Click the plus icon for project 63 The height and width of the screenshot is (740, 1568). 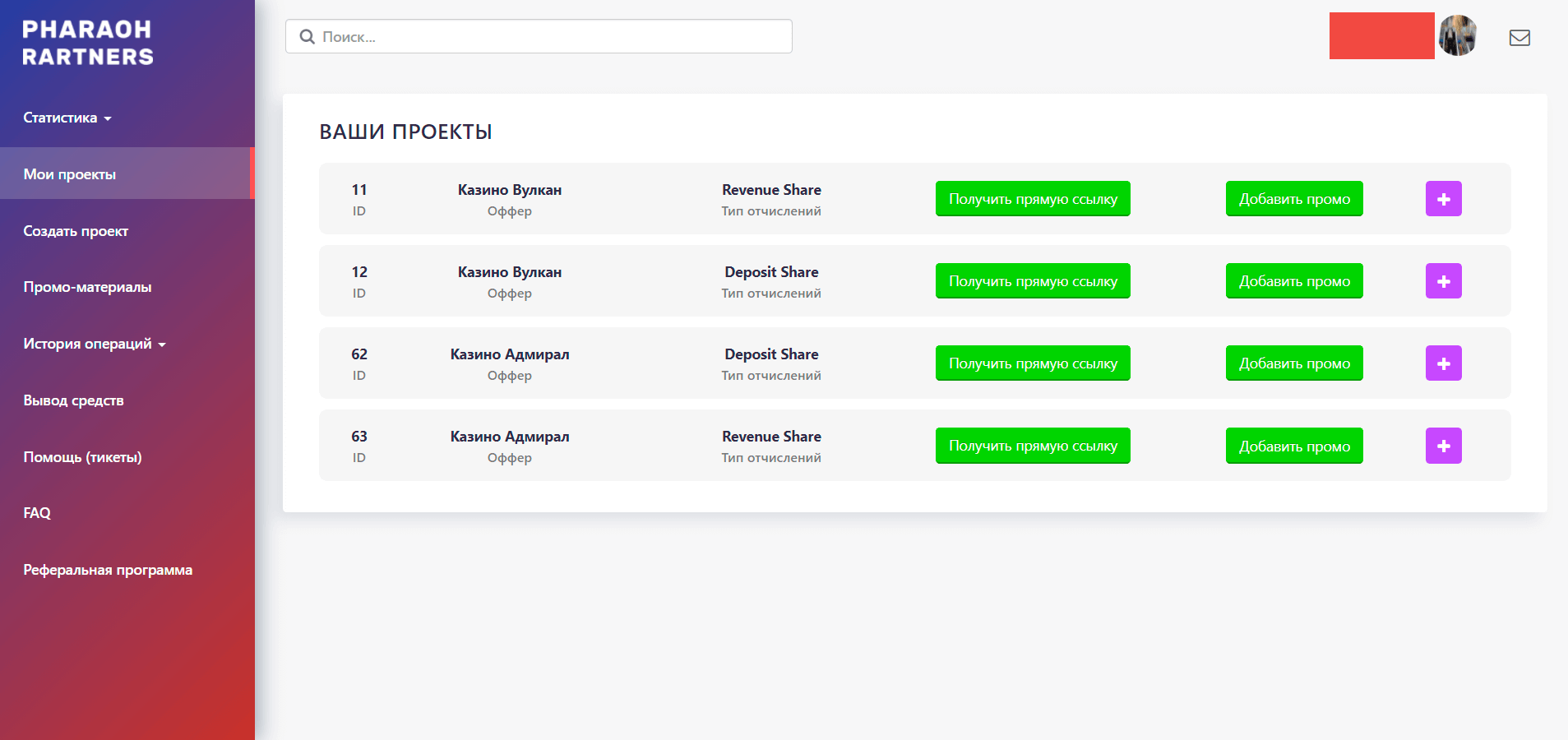(1443, 446)
